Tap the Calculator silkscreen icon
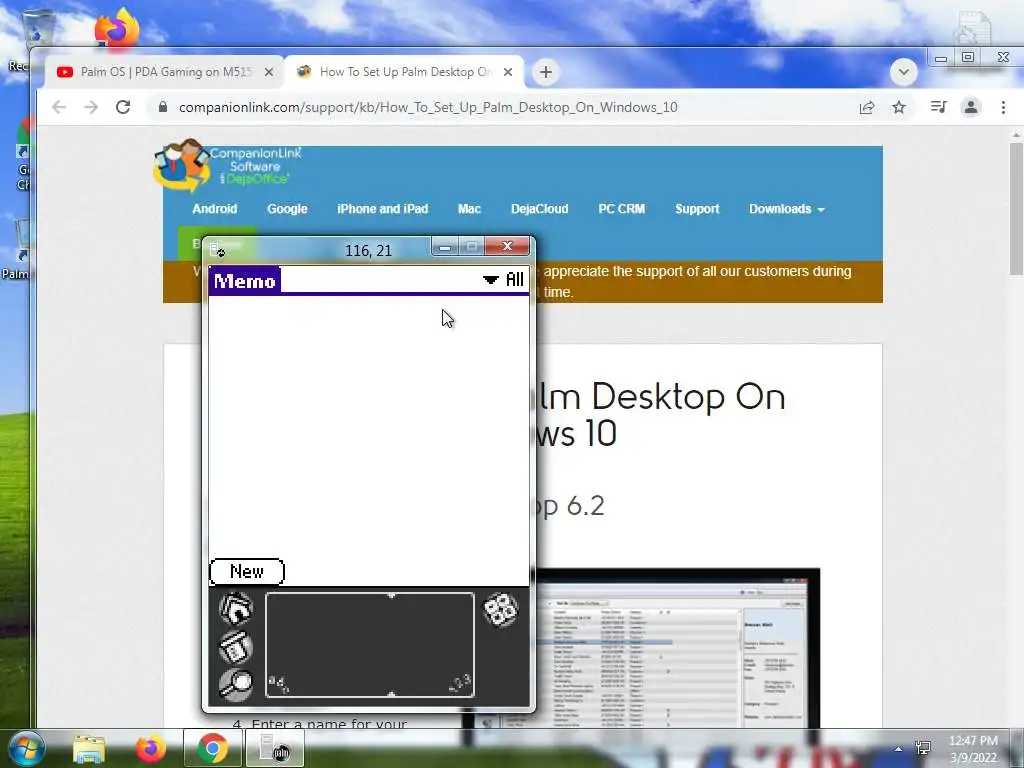Screen dimensions: 1024x768 click(x=500, y=610)
